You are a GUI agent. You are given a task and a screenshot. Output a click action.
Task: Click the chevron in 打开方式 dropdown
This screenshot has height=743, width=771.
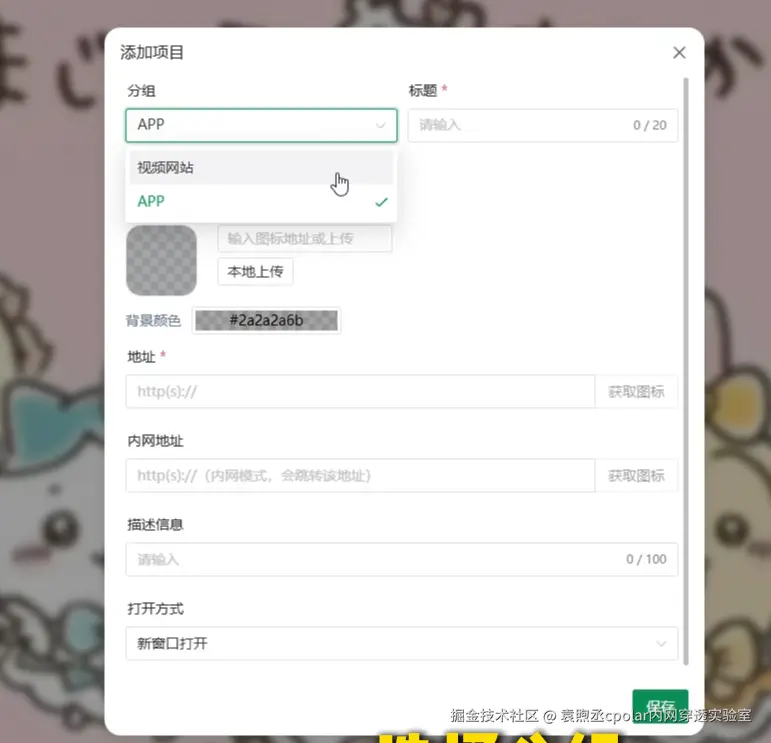[x=661, y=644]
